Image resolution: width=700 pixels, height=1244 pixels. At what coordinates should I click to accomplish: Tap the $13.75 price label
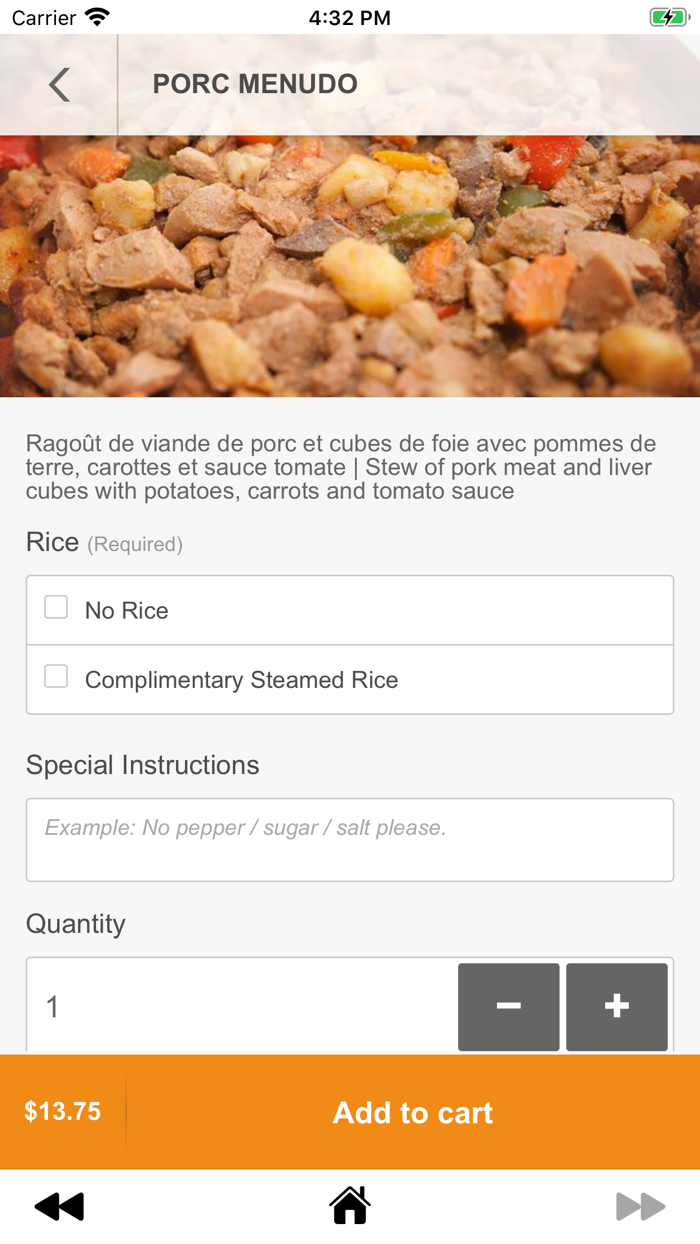[x=62, y=1112]
